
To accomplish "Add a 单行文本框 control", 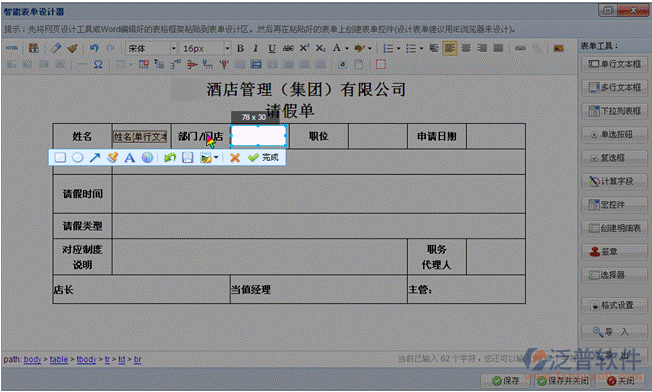I will (614, 64).
